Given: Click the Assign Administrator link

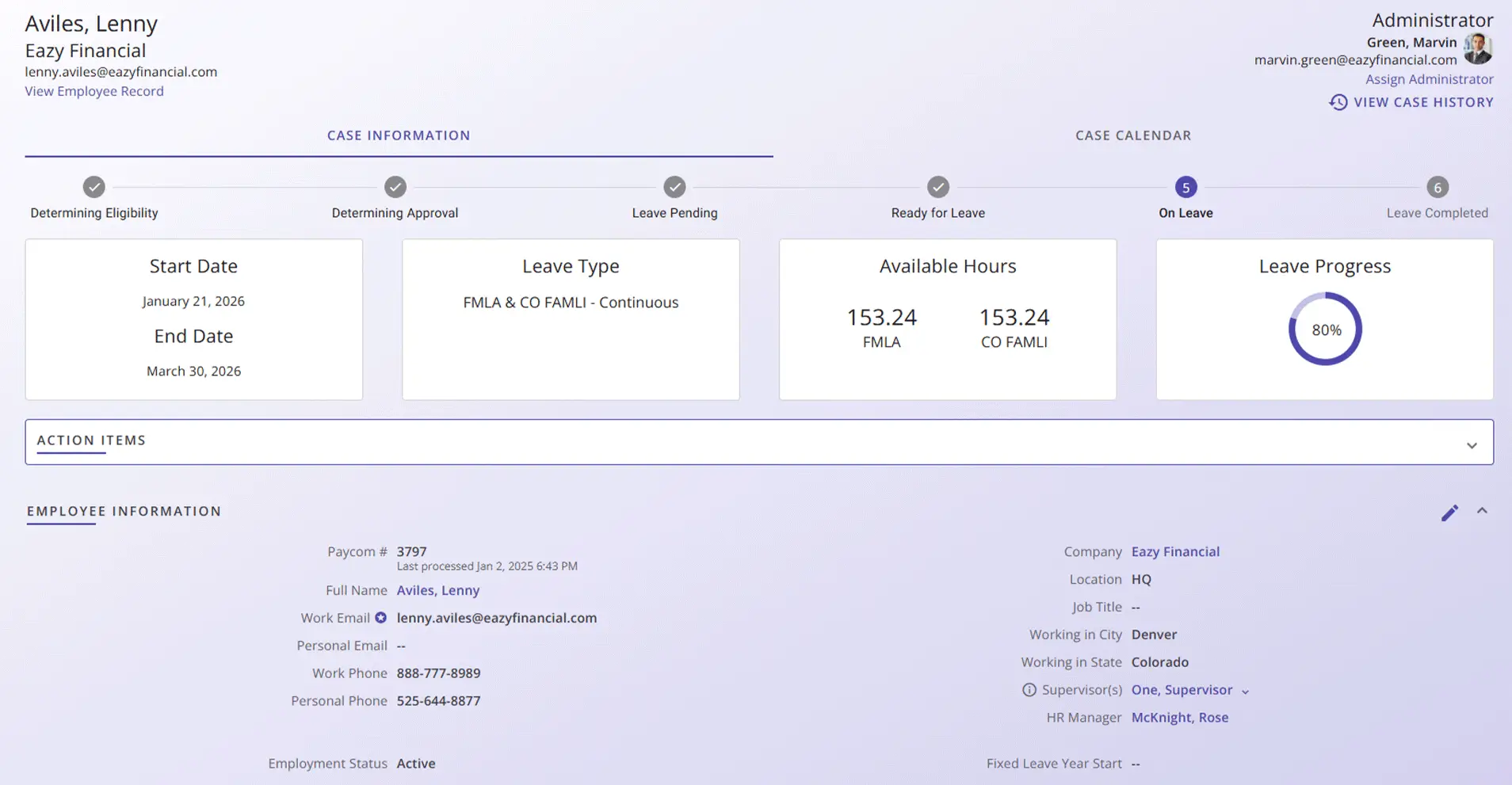Looking at the screenshot, I should click(x=1429, y=79).
